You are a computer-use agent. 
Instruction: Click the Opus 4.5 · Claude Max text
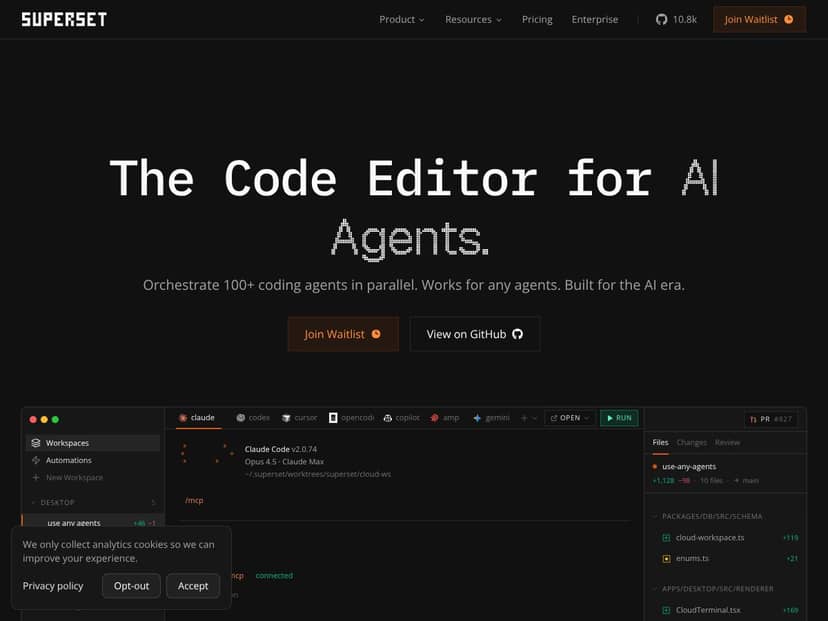pyautogui.click(x=284, y=462)
